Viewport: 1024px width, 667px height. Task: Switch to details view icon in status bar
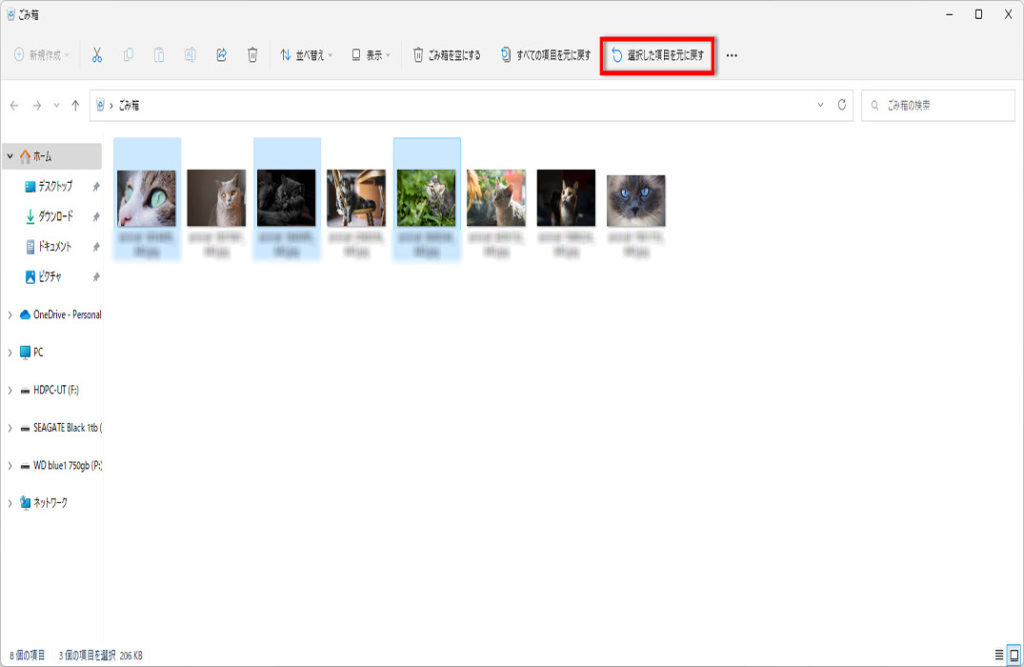point(998,654)
